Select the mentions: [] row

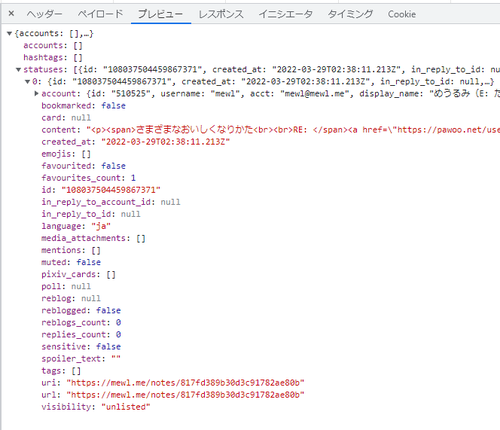click(71, 250)
